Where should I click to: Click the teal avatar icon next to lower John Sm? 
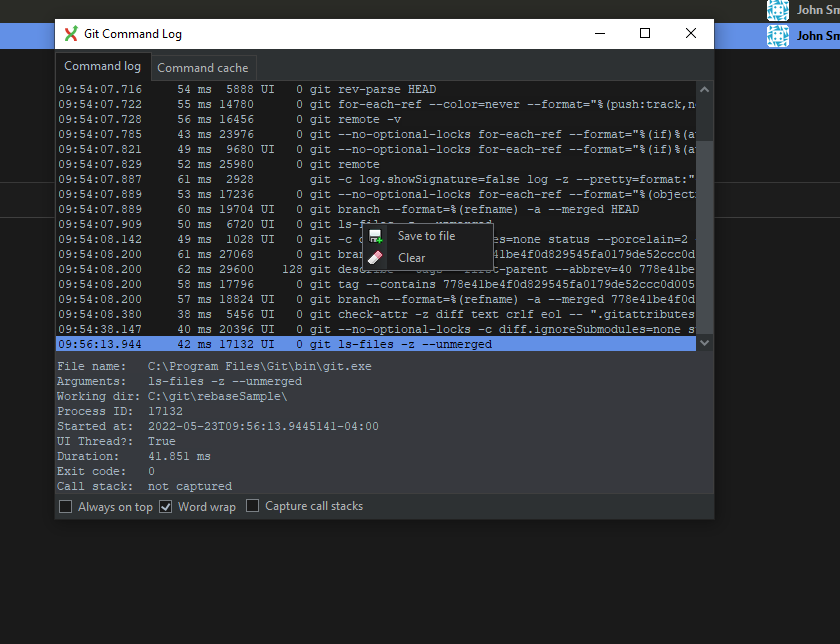(x=778, y=35)
